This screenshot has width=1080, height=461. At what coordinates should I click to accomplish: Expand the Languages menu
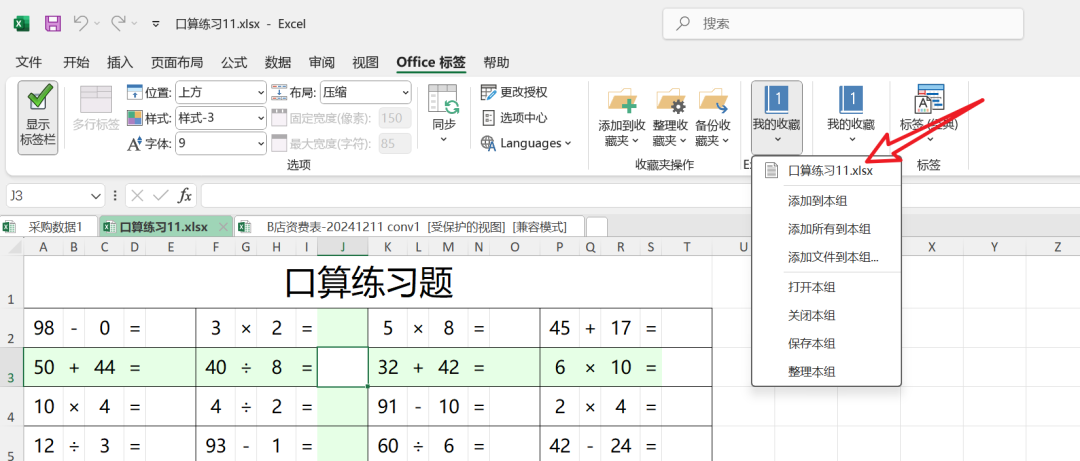click(x=526, y=143)
